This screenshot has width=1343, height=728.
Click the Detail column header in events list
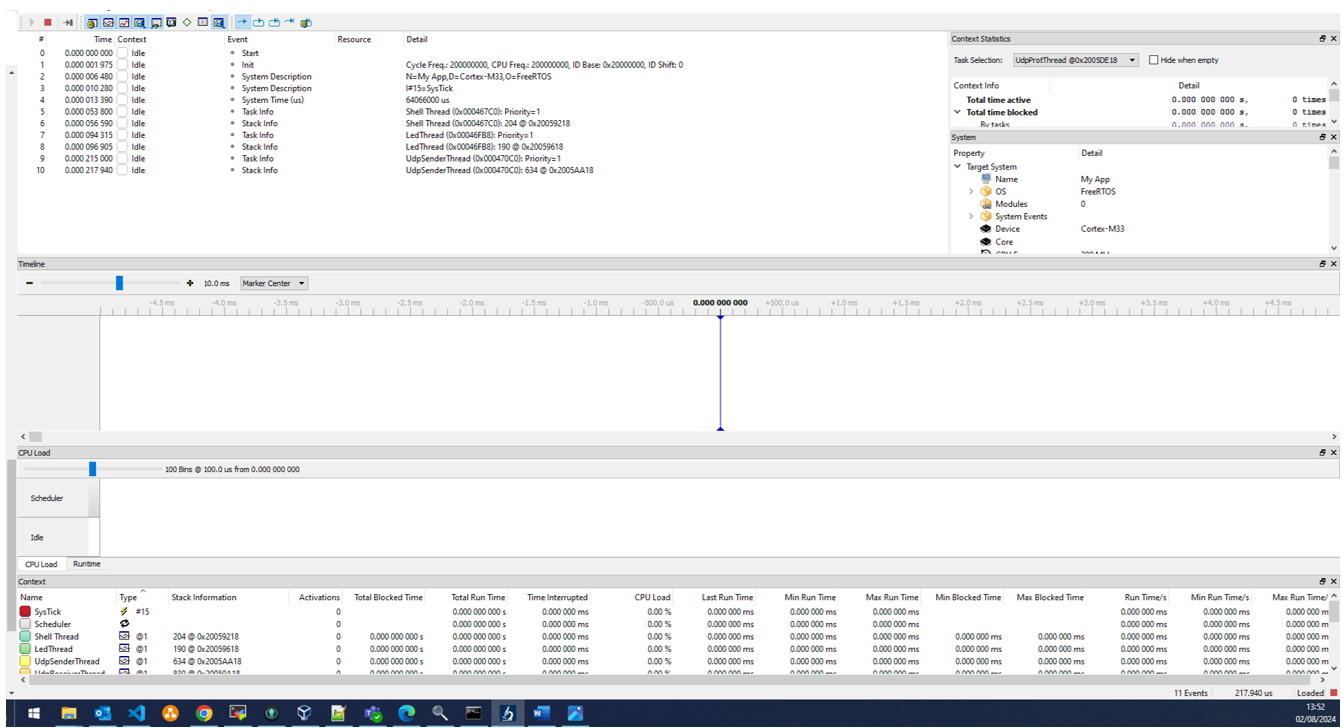point(417,40)
